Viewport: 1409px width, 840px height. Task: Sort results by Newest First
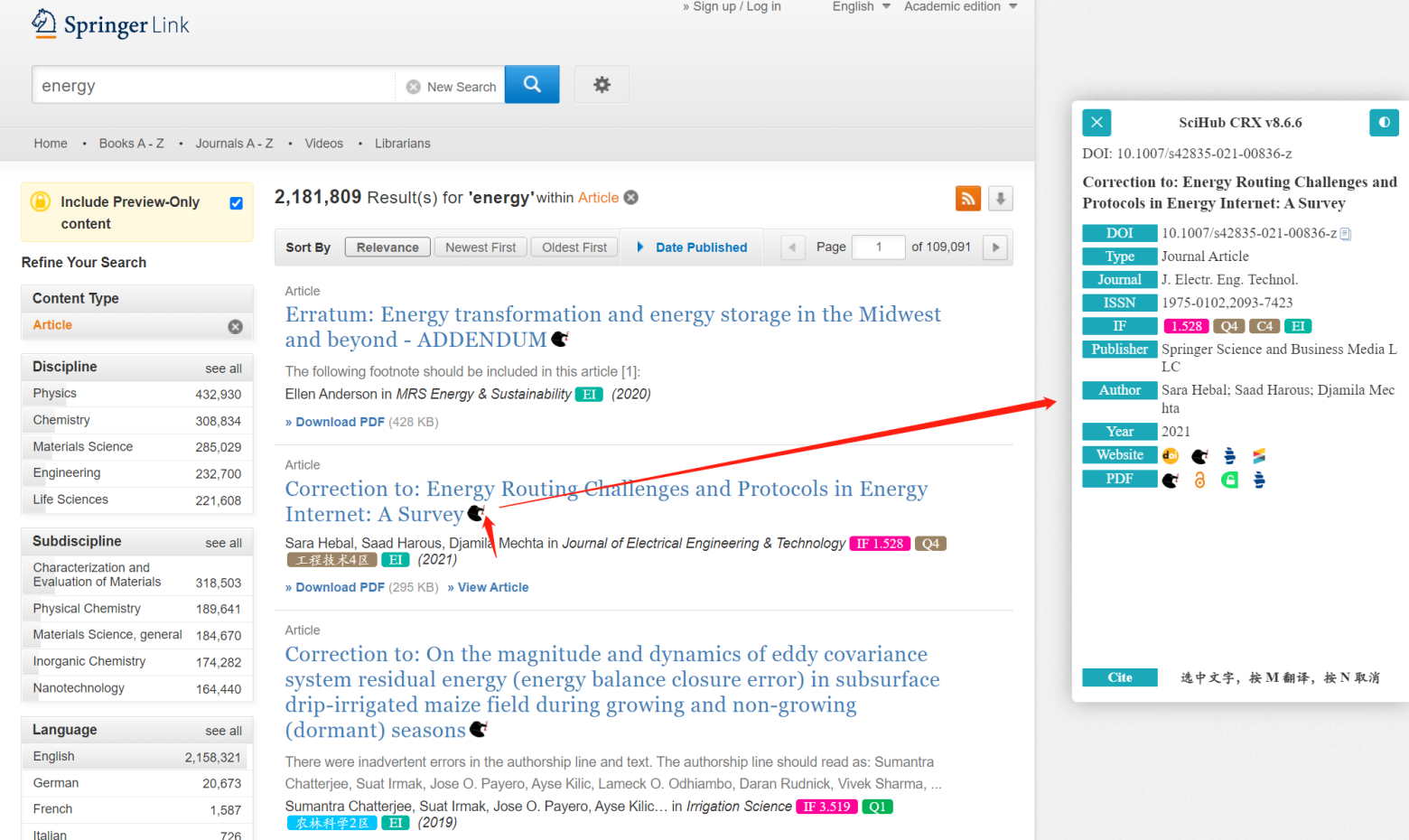[481, 247]
